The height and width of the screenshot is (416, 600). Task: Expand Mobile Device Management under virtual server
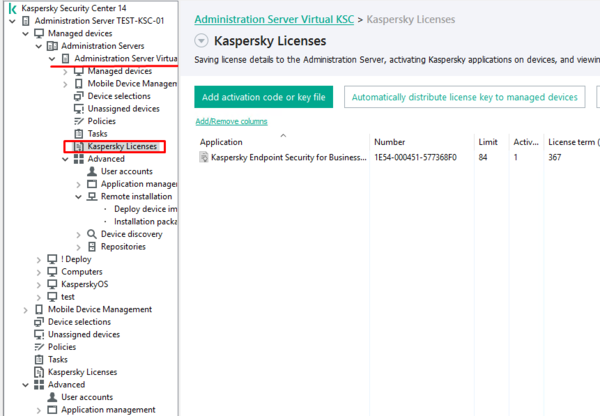click(x=65, y=84)
